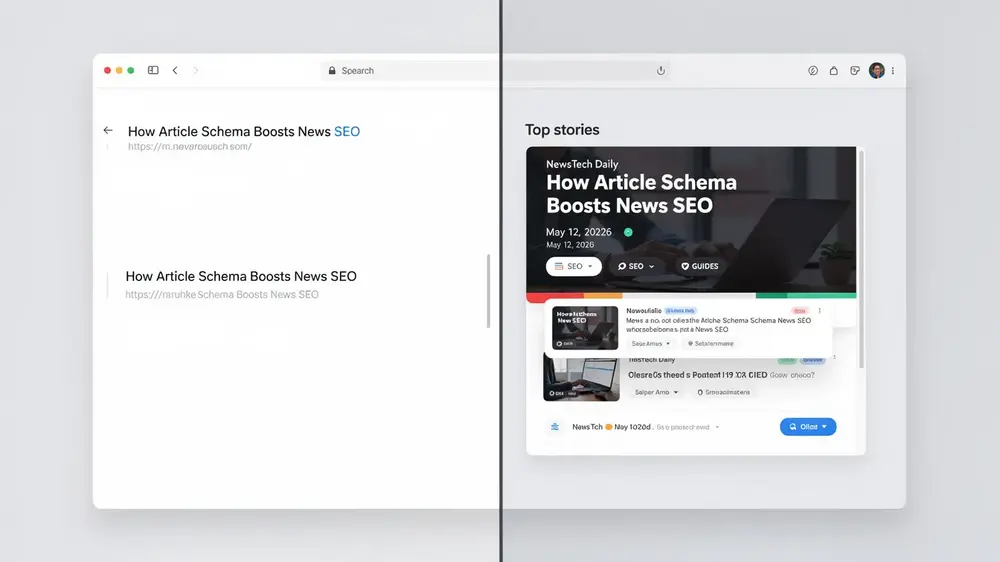Click the home icon in the toolbar
The width and height of the screenshot is (1000, 562).
(x=834, y=70)
